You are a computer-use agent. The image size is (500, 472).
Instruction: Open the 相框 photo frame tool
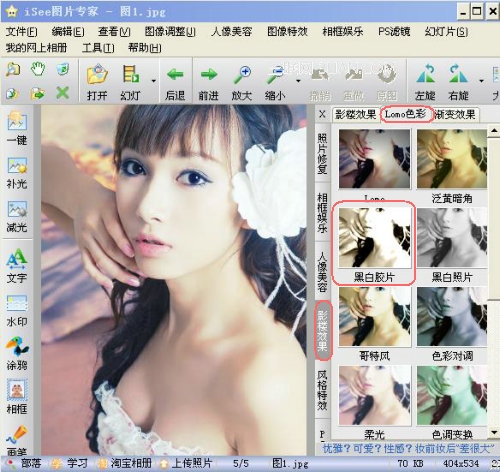pyautogui.click(x=17, y=397)
